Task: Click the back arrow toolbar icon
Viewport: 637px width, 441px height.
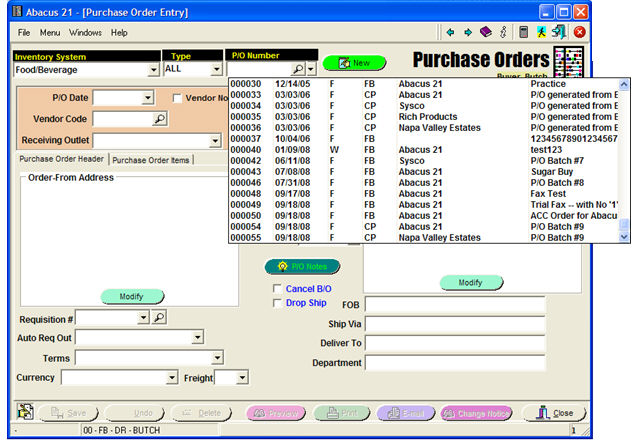Action: pyautogui.click(x=451, y=33)
